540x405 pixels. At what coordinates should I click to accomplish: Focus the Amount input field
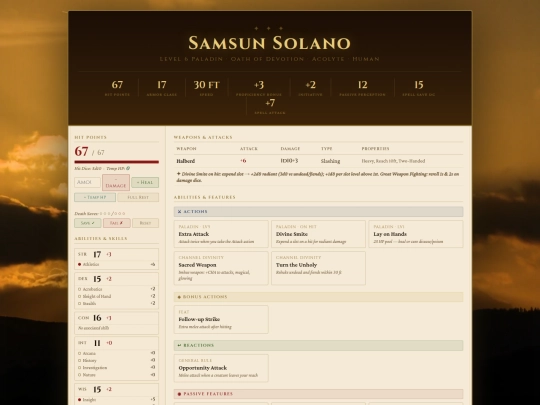[x=87, y=183]
